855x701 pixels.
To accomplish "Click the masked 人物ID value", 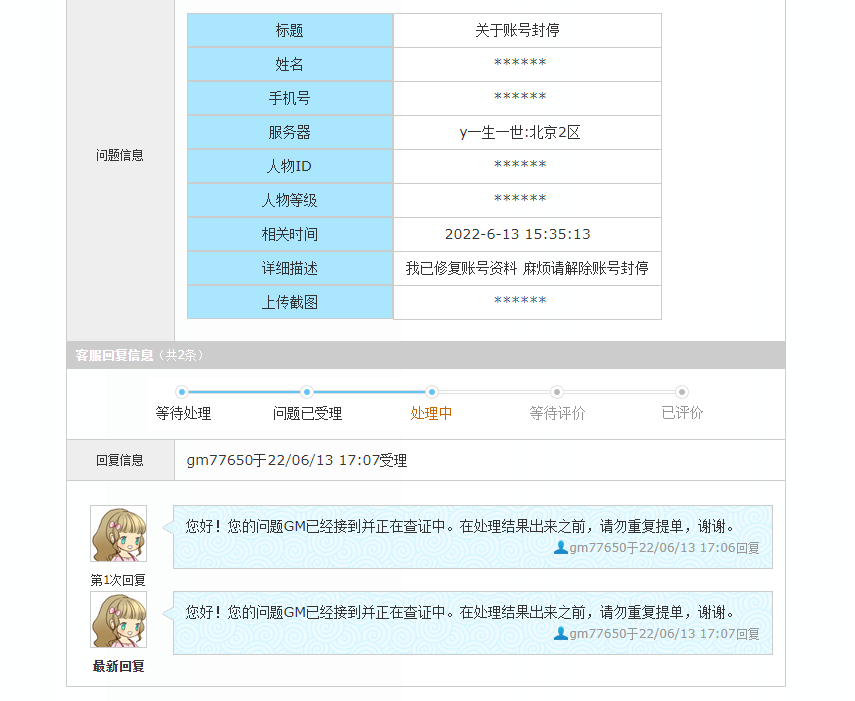I will tap(520, 165).
